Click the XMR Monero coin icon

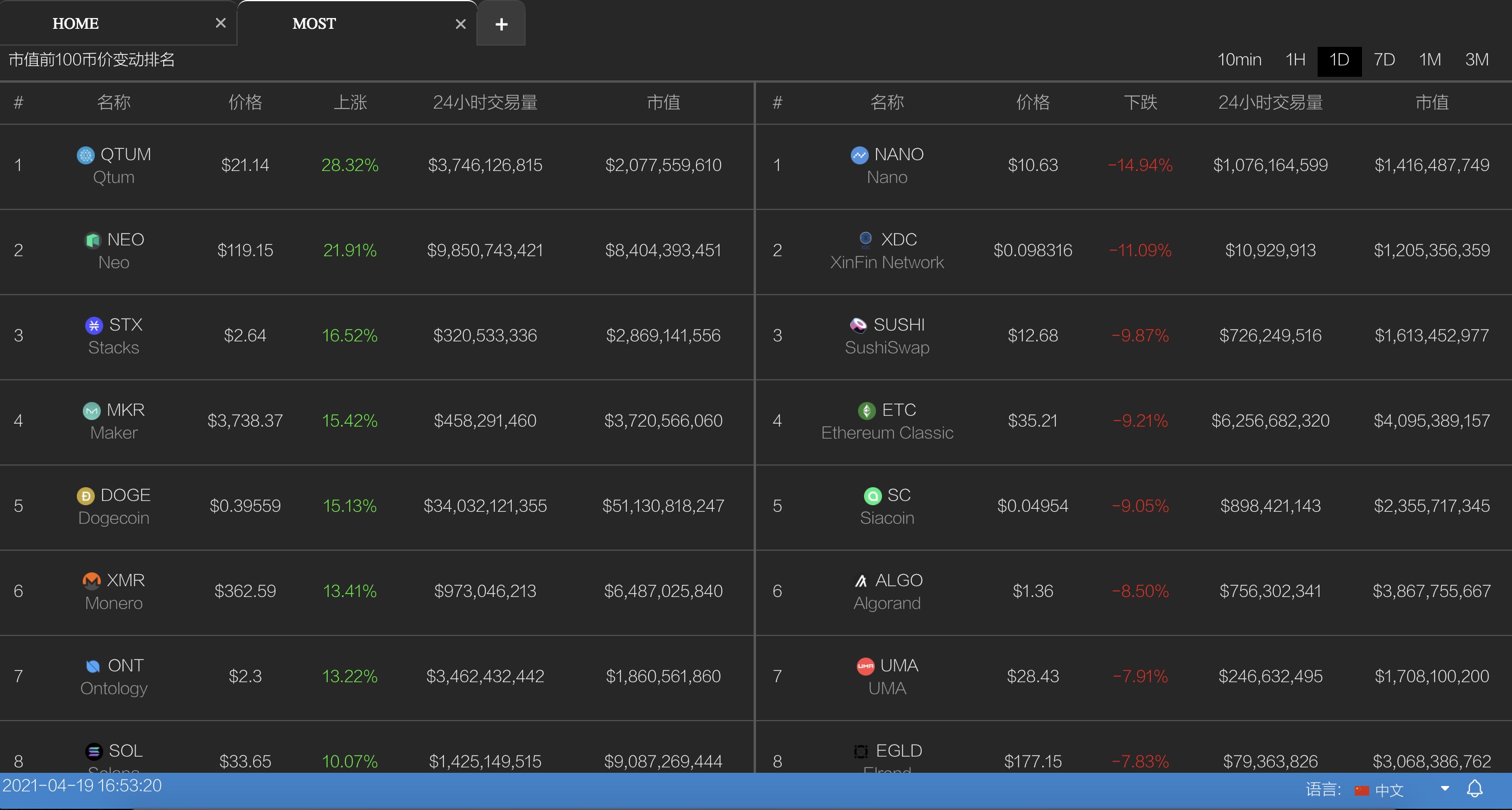coord(91,581)
